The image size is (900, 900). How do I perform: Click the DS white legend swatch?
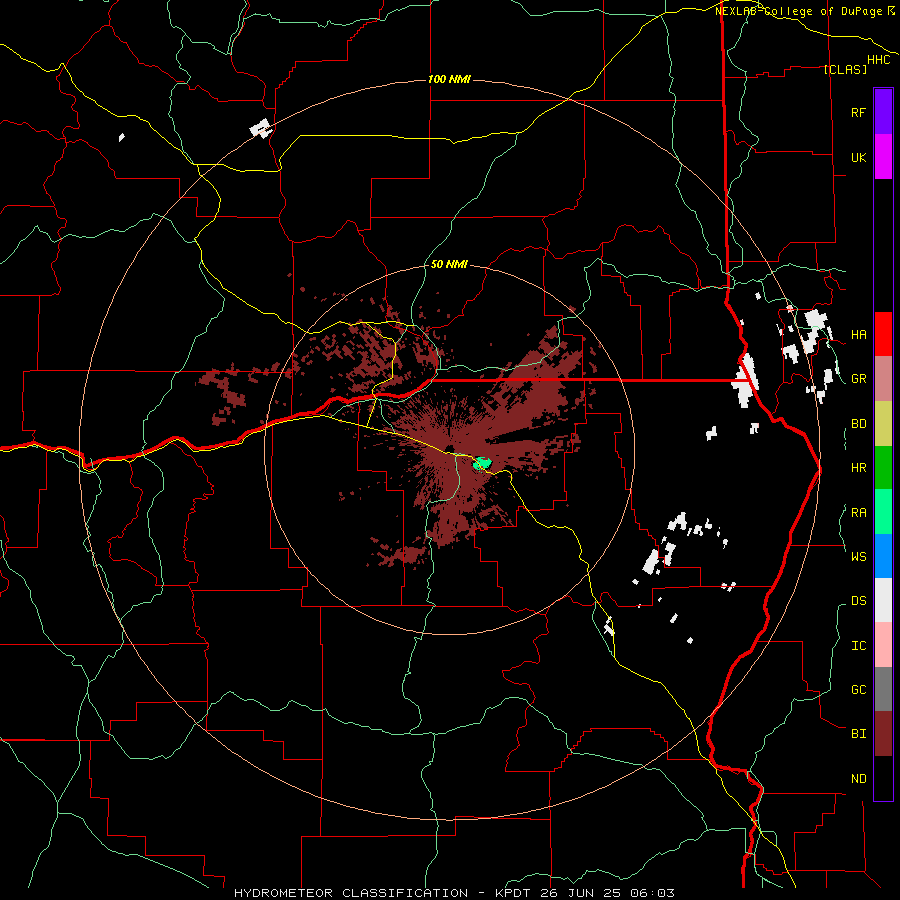[x=883, y=600]
